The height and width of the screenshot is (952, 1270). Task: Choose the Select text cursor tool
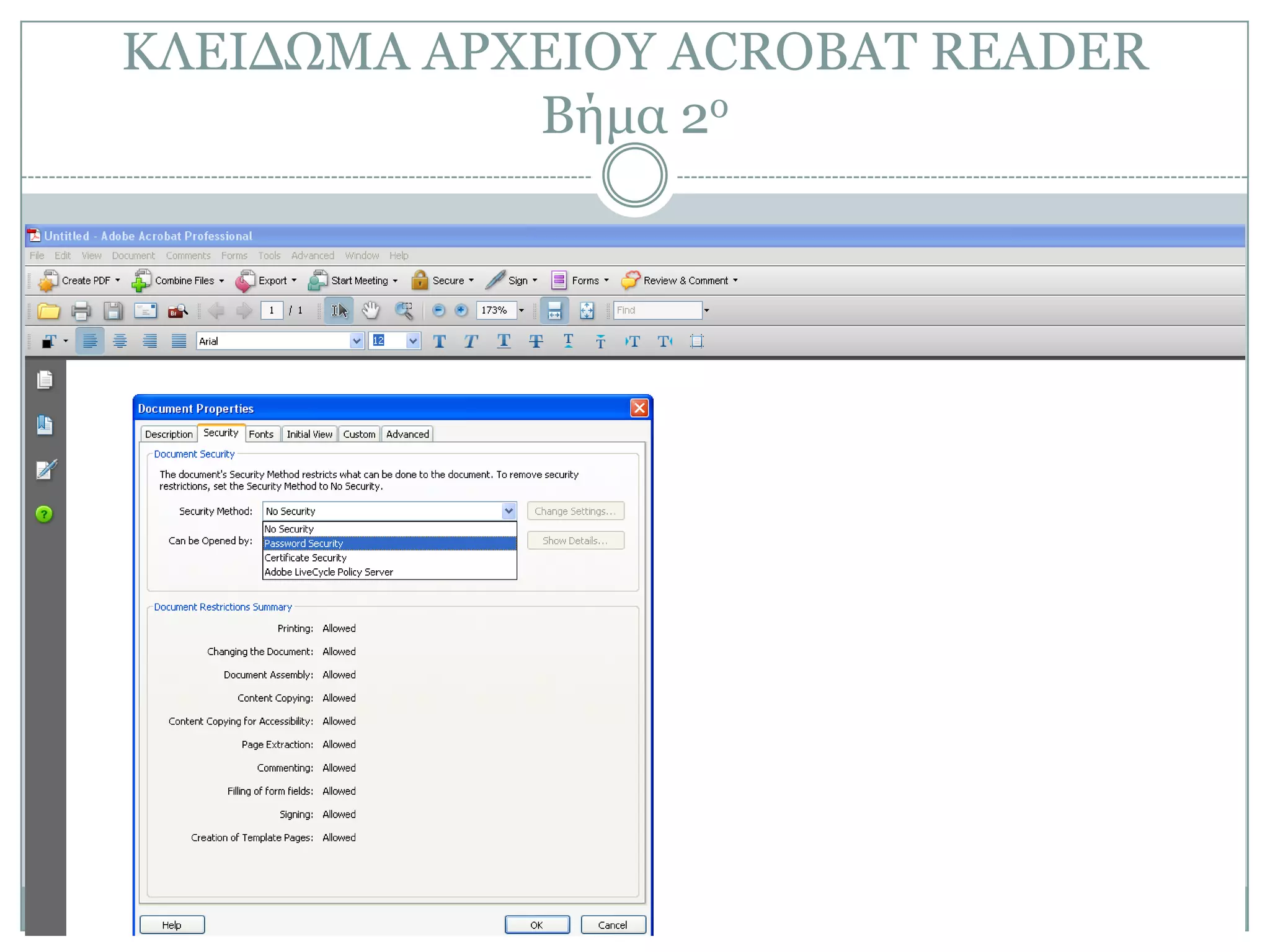click(x=339, y=311)
